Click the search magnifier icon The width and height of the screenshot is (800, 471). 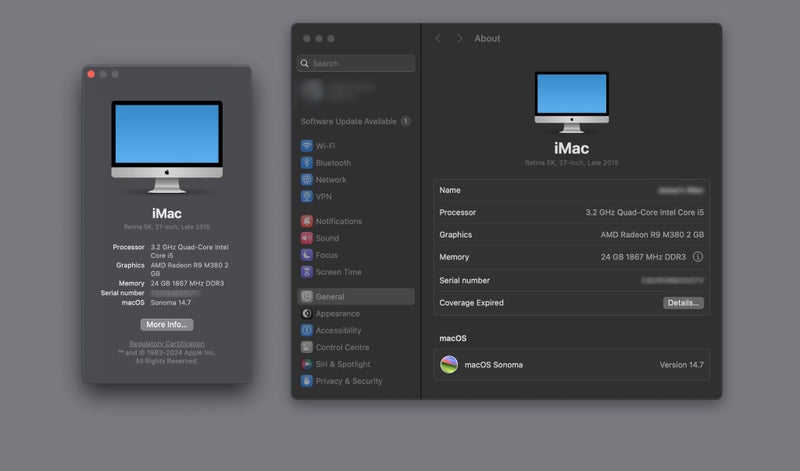305,63
